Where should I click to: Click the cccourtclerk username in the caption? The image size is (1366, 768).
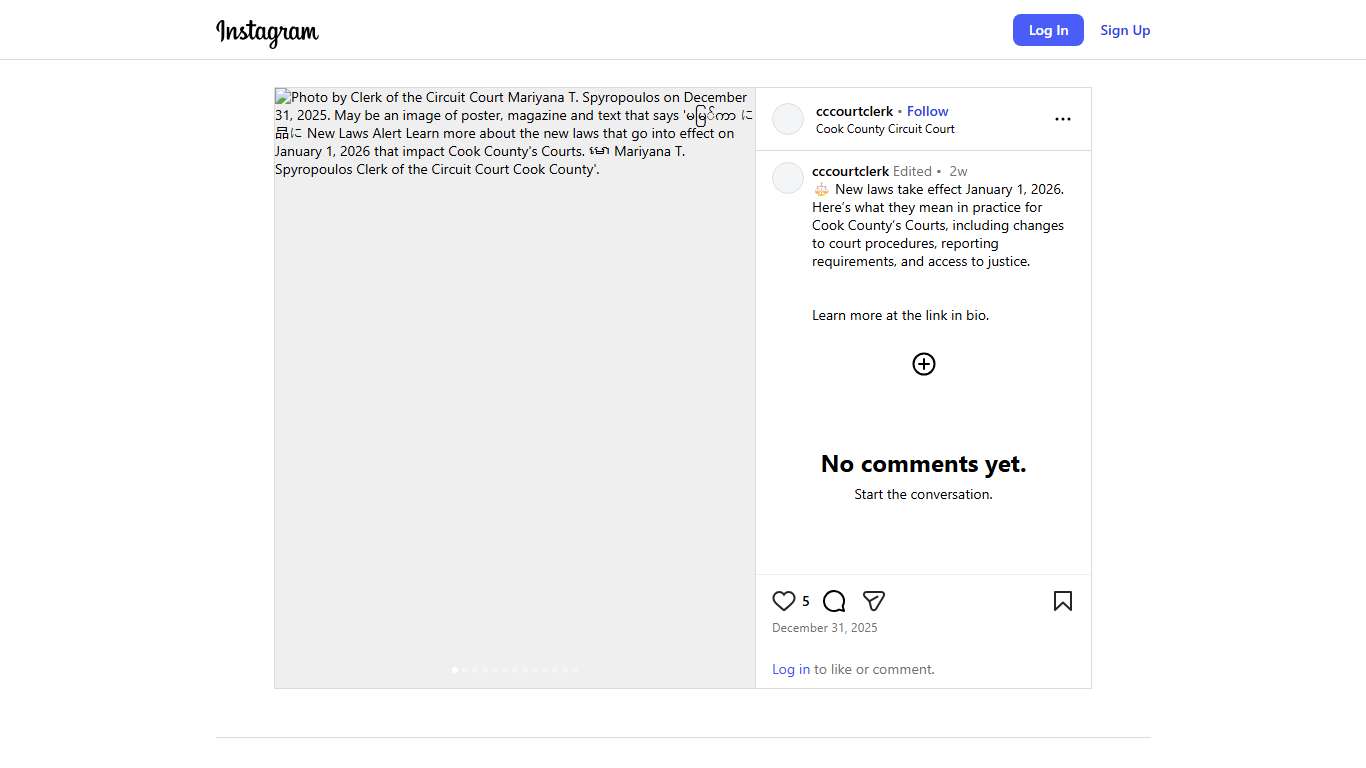click(850, 171)
